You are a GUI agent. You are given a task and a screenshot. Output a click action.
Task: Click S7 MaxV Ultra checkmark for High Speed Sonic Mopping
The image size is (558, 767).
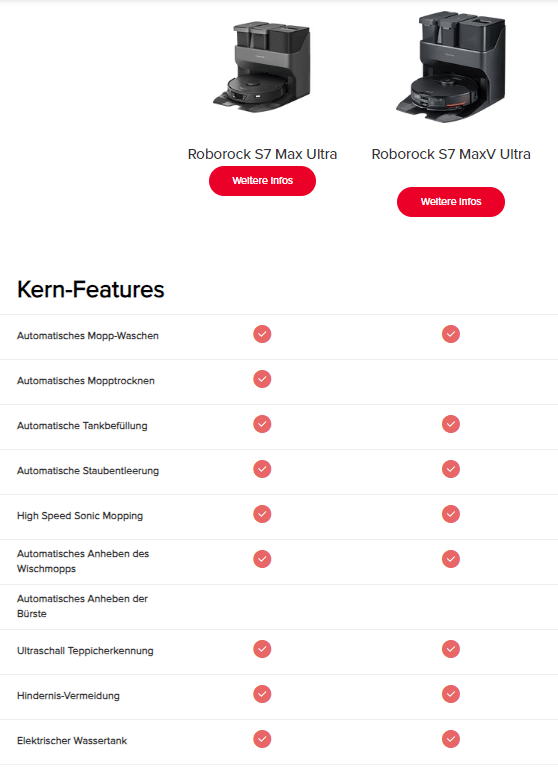(450, 514)
